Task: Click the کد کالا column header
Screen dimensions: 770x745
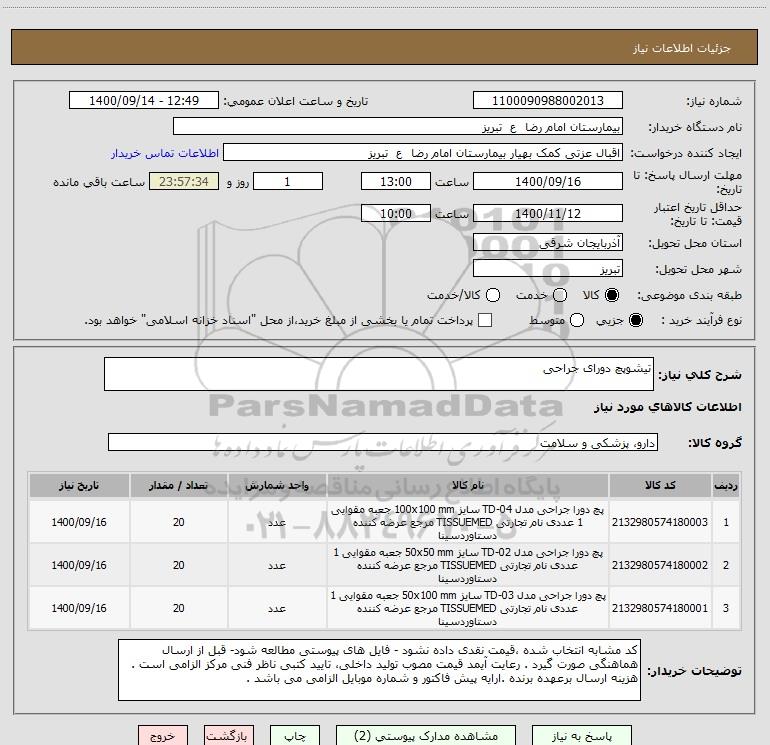Action: point(660,486)
